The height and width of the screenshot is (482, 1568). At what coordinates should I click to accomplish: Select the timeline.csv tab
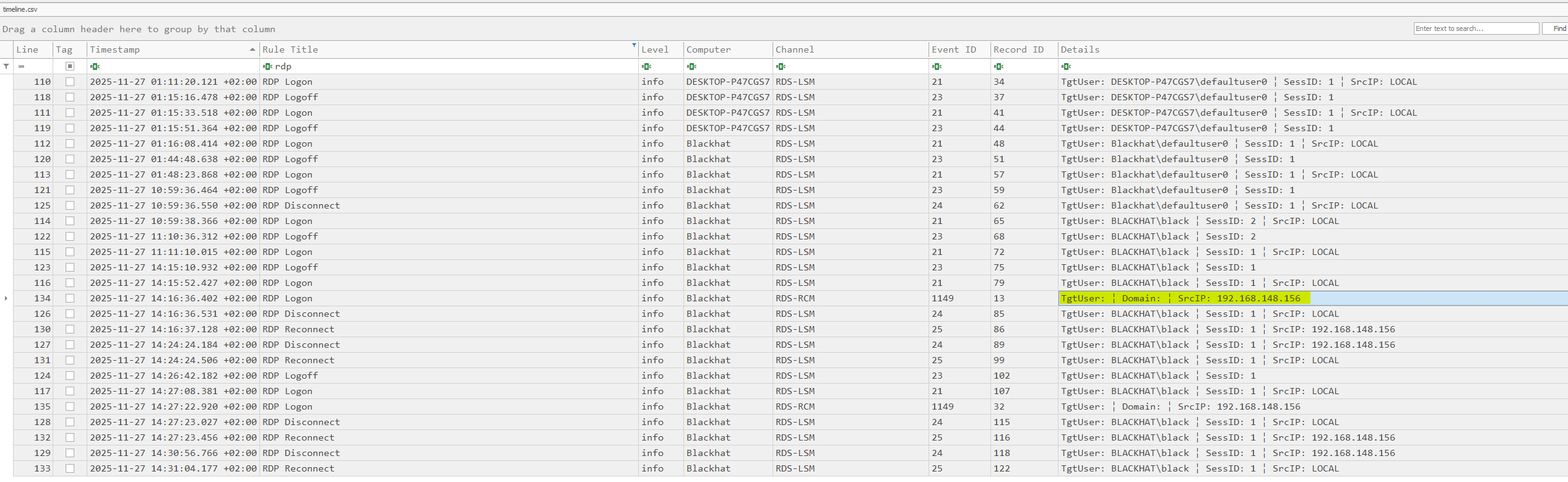(20, 9)
